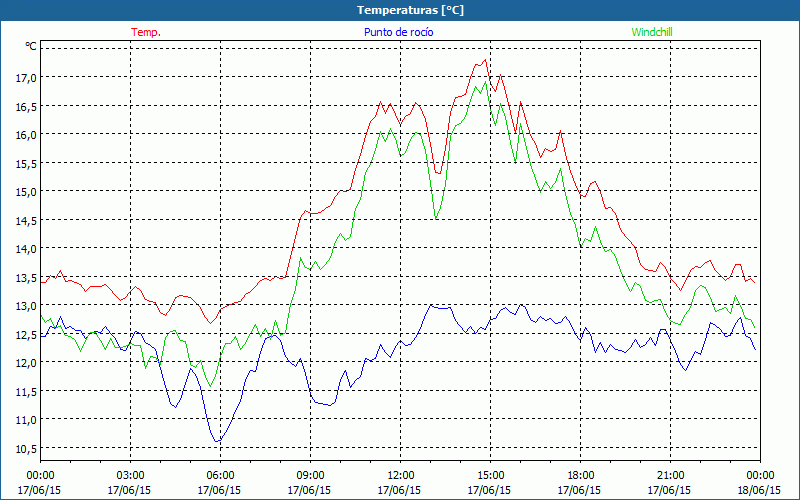Click the "15,0" temperature axis value
800x500 pixels.
[x=27, y=192]
